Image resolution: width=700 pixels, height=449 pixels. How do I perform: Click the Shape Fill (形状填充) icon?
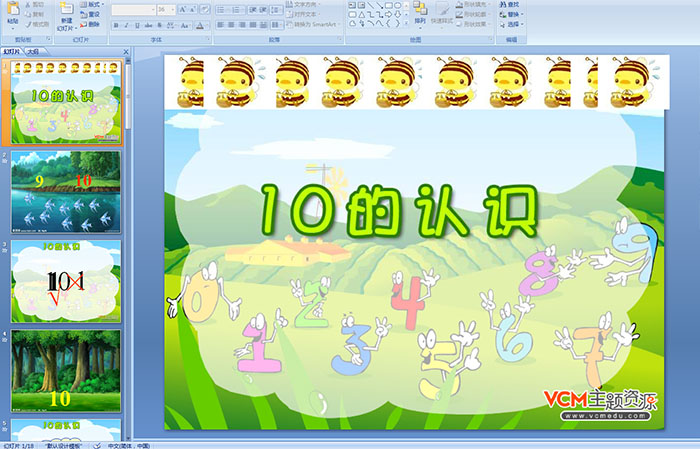tap(458, 4)
